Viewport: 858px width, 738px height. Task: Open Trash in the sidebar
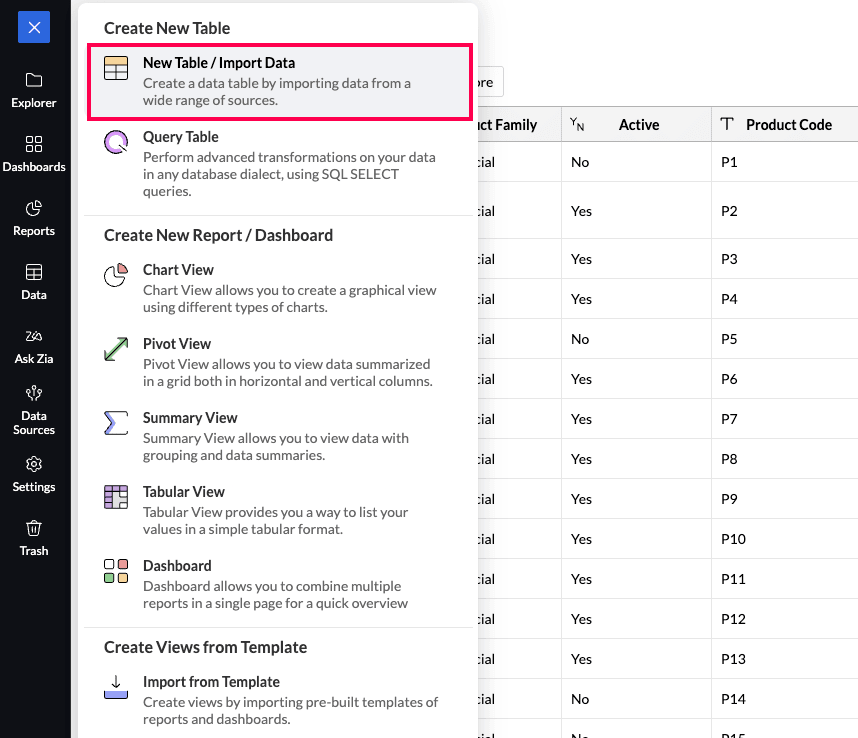point(34,539)
